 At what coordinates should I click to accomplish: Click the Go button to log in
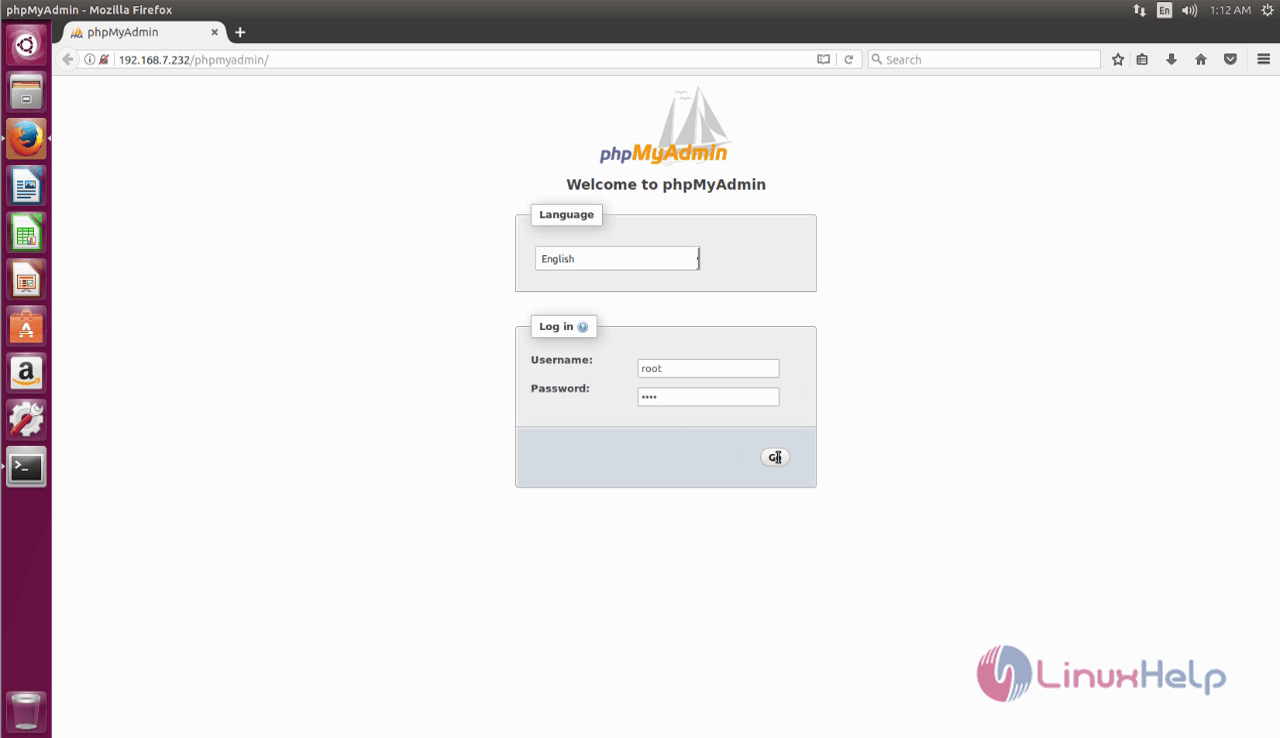(775, 457)
